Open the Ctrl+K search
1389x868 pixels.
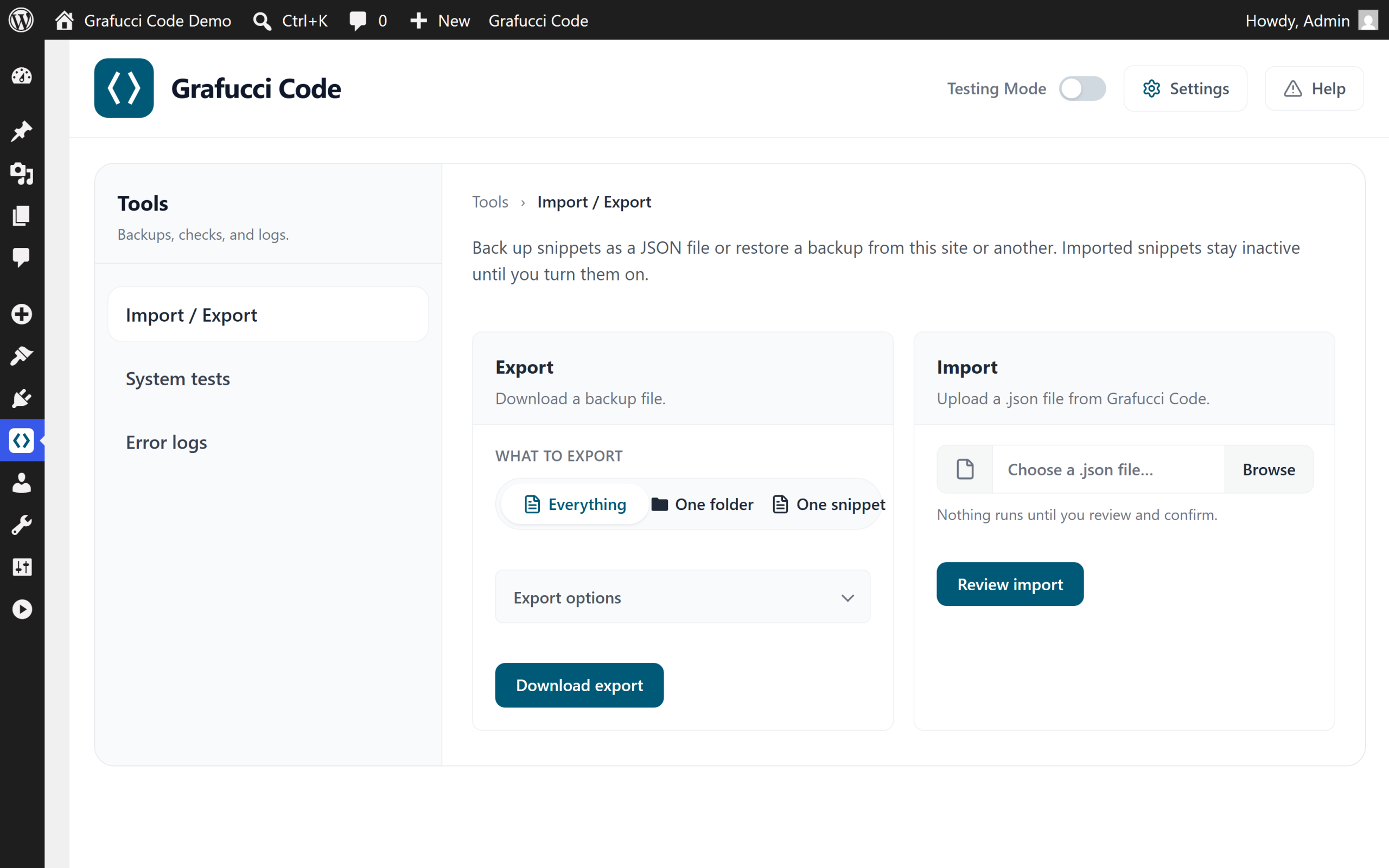(x=290, y=21)
